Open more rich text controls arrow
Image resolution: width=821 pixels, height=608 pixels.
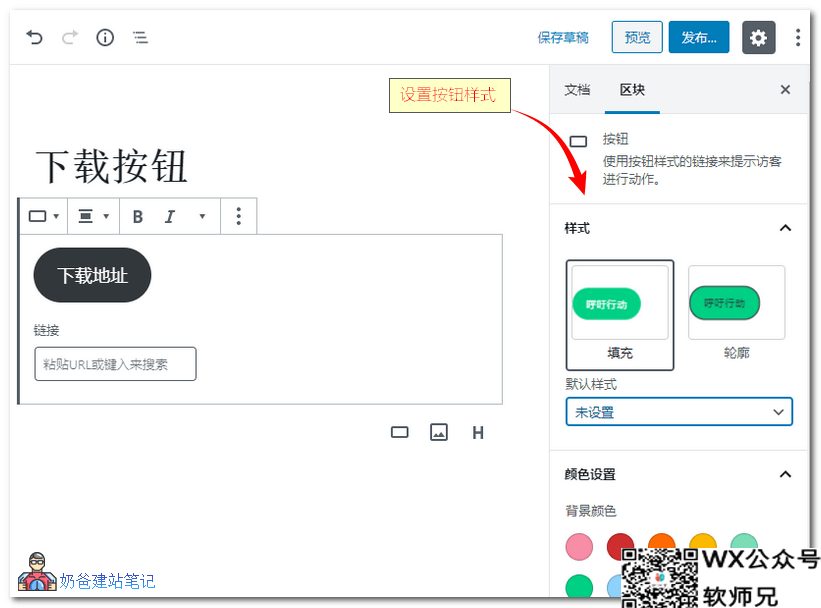click(202, 216)
